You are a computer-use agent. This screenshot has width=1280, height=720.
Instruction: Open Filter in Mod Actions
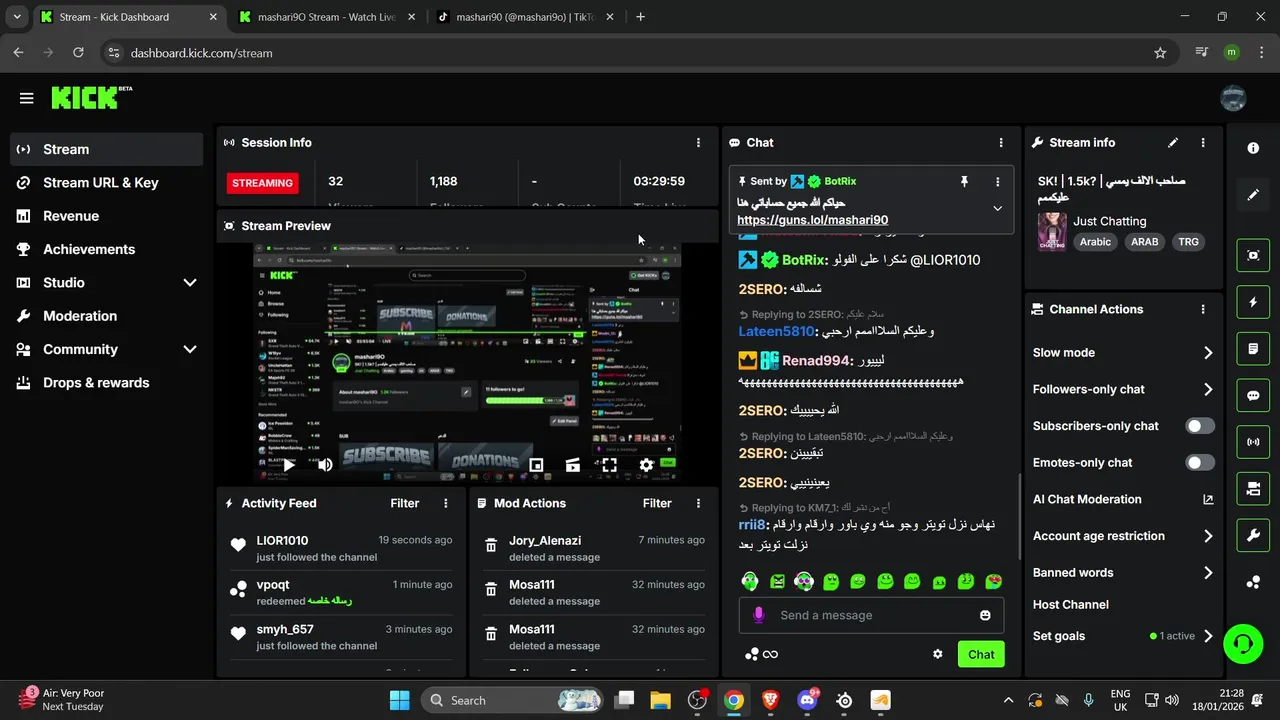pyautogui.click(x=657, y=503)
